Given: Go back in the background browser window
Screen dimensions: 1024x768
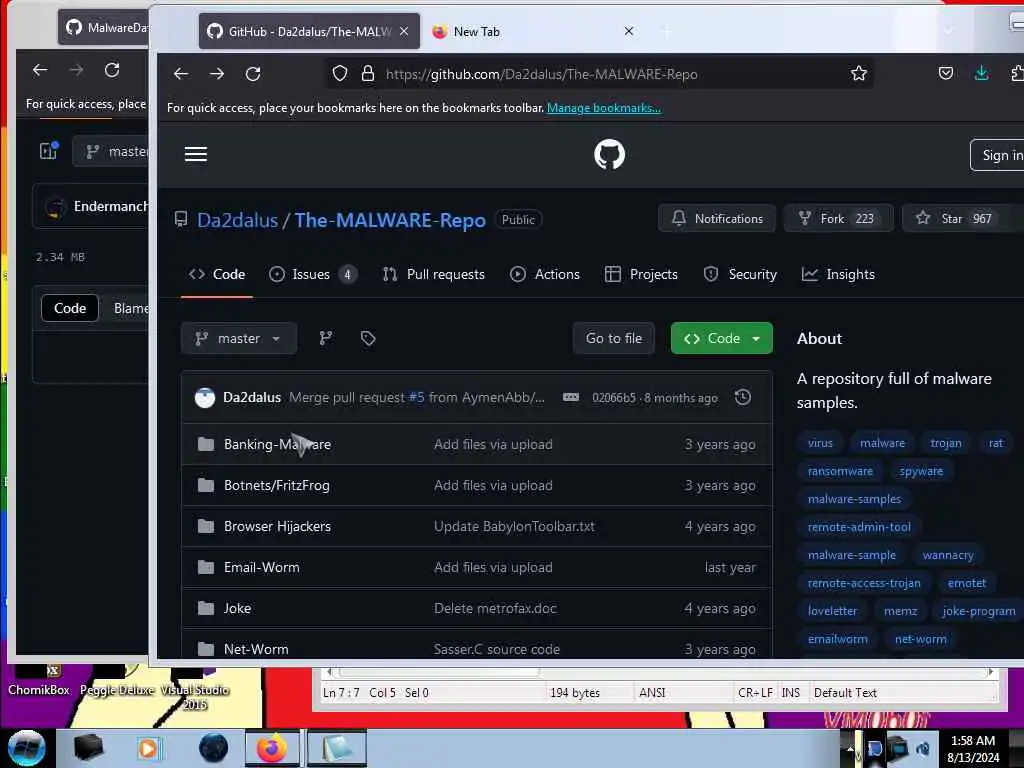Looking at the screenshot, I should [40, 70].
